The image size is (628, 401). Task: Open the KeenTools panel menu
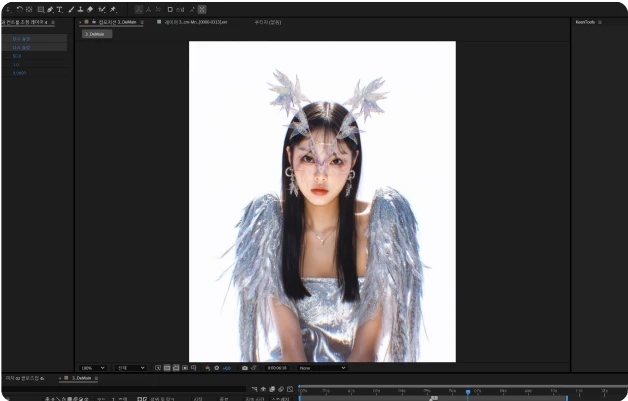[600, 22]
